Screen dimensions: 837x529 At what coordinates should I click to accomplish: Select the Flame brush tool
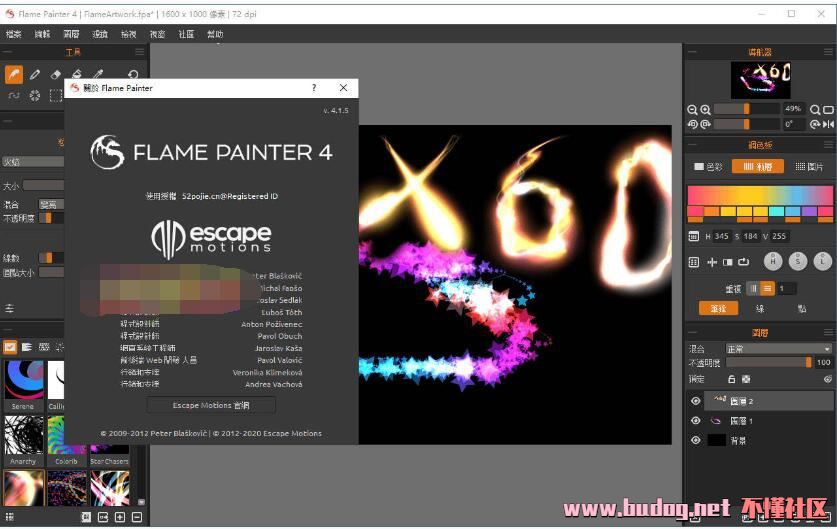coord(14,74)
